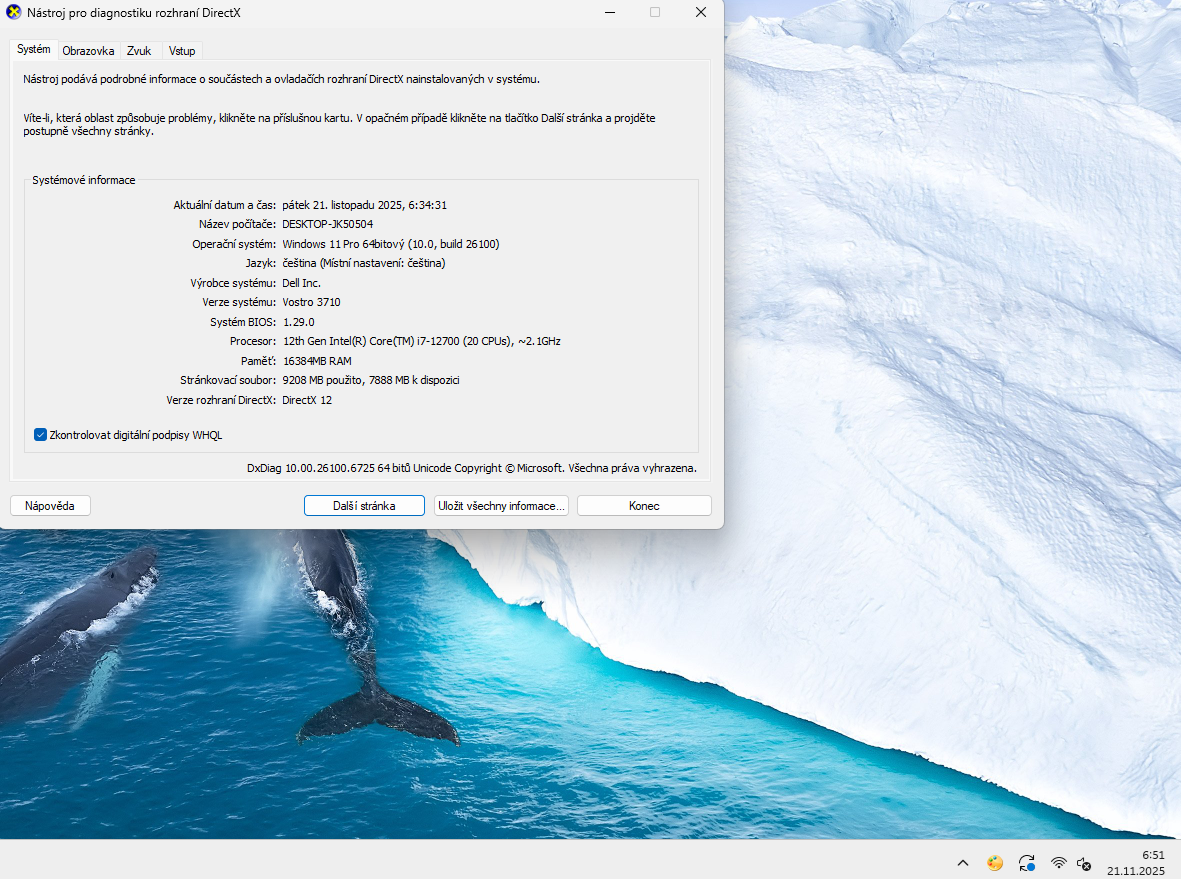Click the Další stránka button
1181x879 pixels.
pos(364,505)
